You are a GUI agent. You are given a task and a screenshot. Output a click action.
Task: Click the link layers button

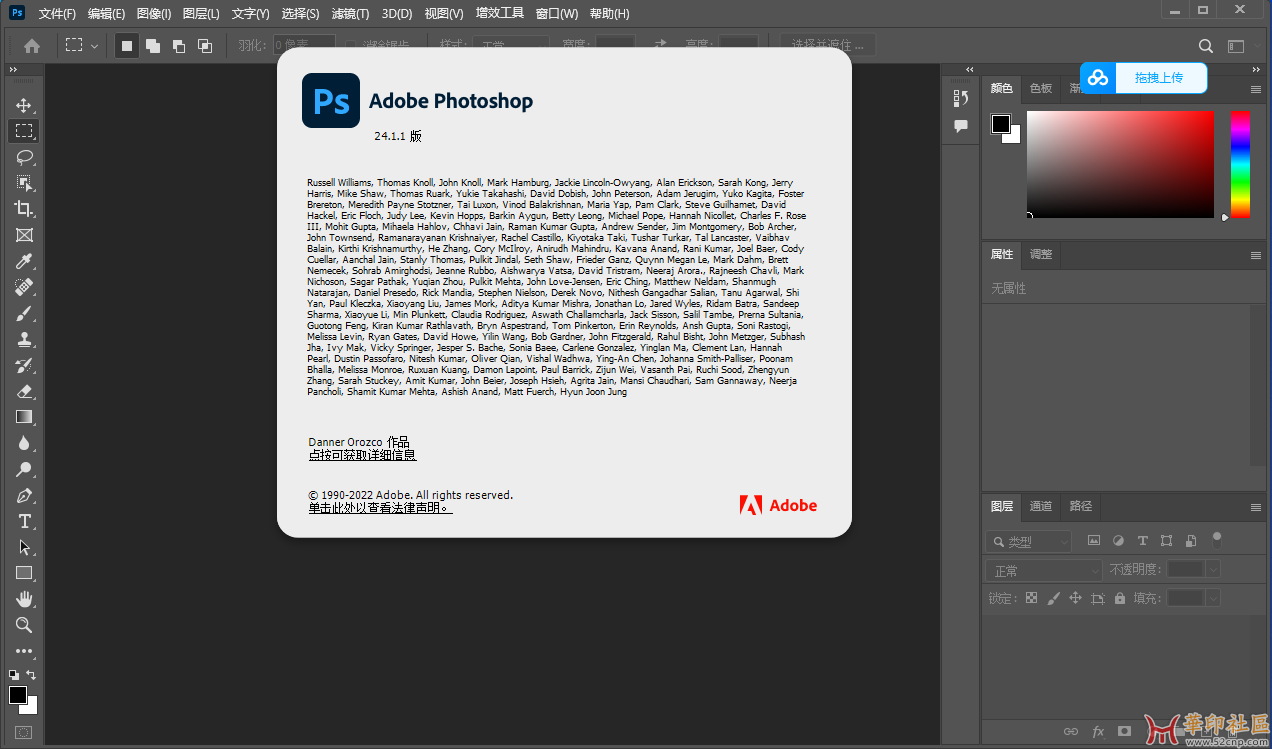tap(1071, 731)
